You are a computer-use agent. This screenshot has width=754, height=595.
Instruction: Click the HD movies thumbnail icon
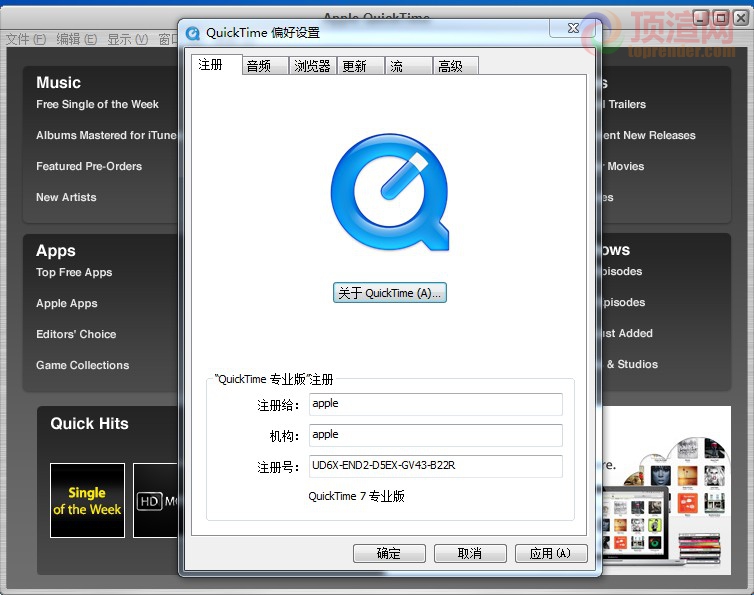pyautogui.click(x=155, y=500)
